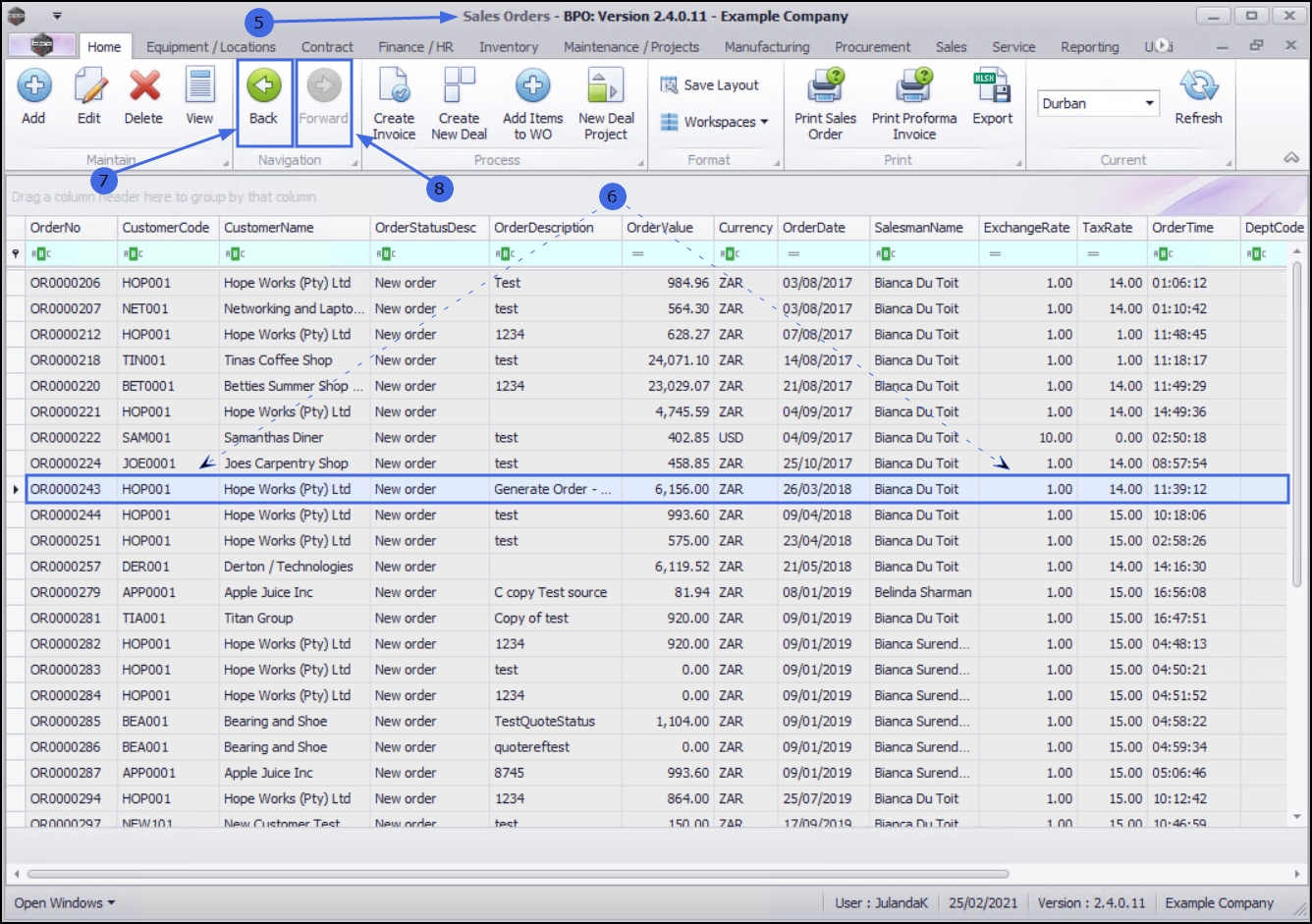
Task: Click the horizontal scrollbar of the grid
Action: point(518,873)
